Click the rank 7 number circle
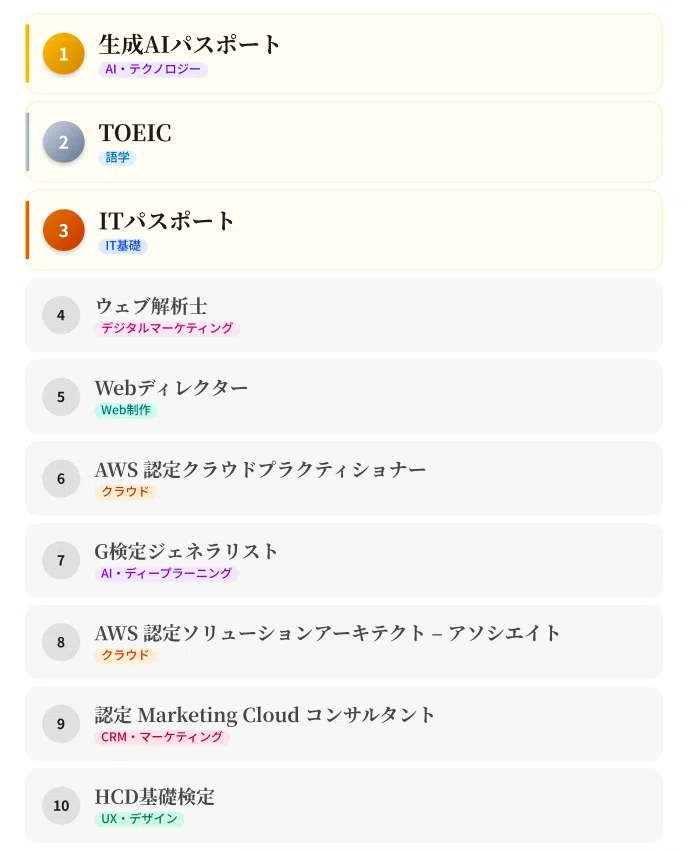The height and width of the screenshot is (852, 686). pyautogui.click(x=61, y=560)
